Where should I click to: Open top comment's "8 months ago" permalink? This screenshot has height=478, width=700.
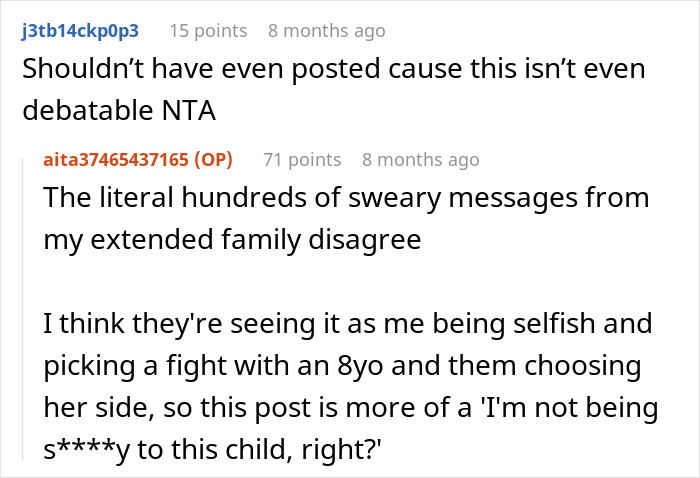click(x=327, y=31)
